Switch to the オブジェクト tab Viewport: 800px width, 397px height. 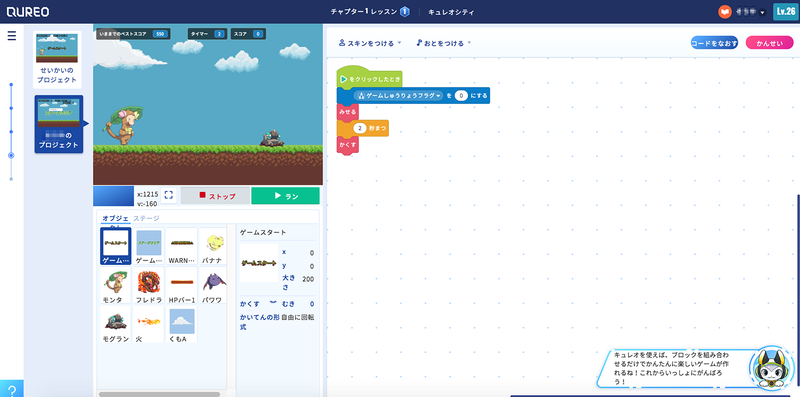[115, 218]
